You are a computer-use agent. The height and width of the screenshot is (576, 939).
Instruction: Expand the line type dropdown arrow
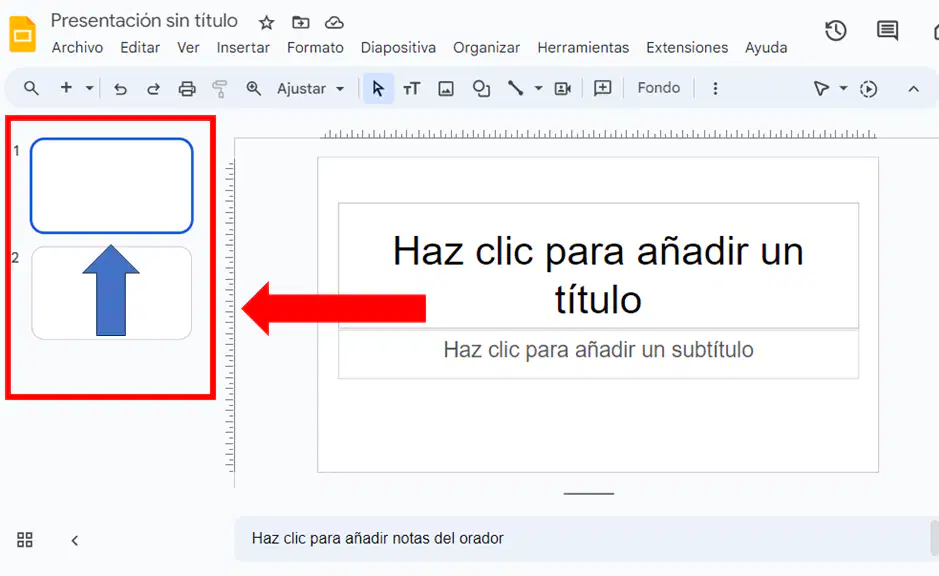[538, 89]
